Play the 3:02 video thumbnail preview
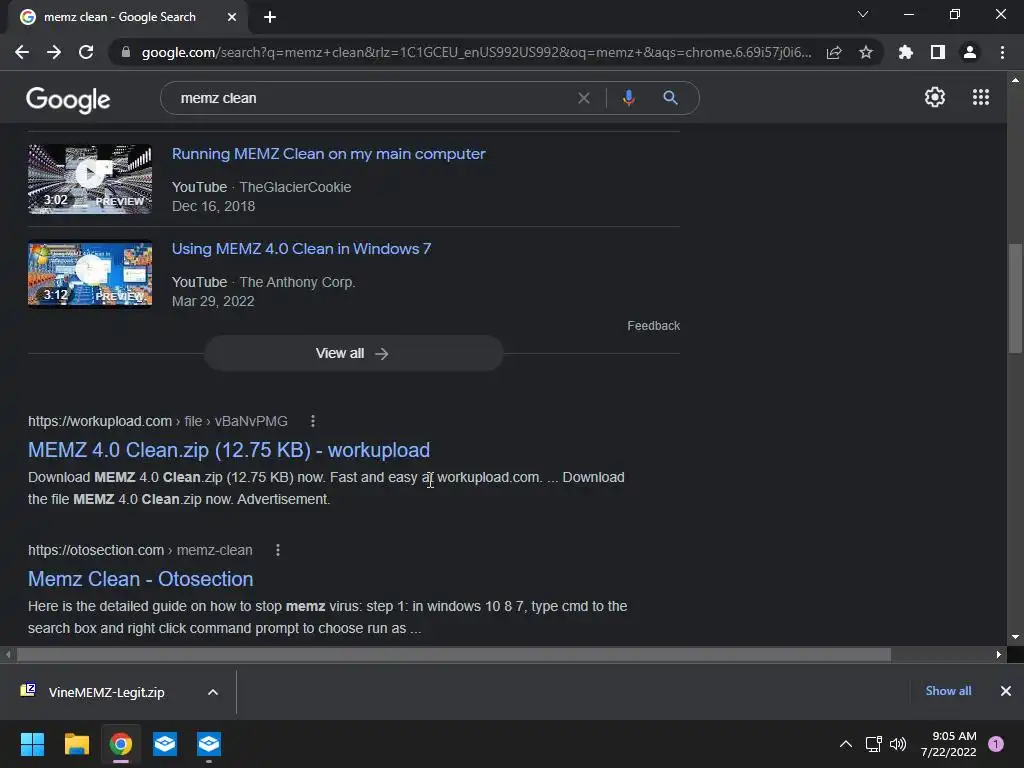 90,179
